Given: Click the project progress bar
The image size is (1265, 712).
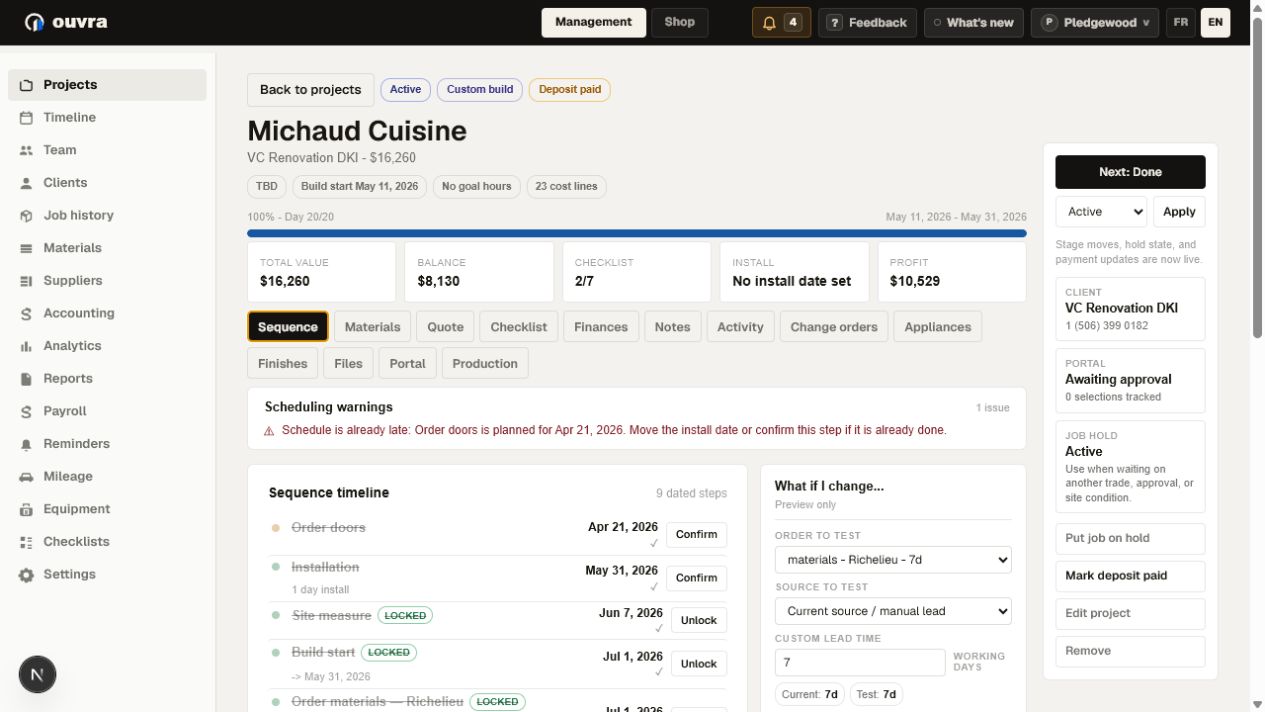Looking at the screenshot, I should tap(637, 234).
